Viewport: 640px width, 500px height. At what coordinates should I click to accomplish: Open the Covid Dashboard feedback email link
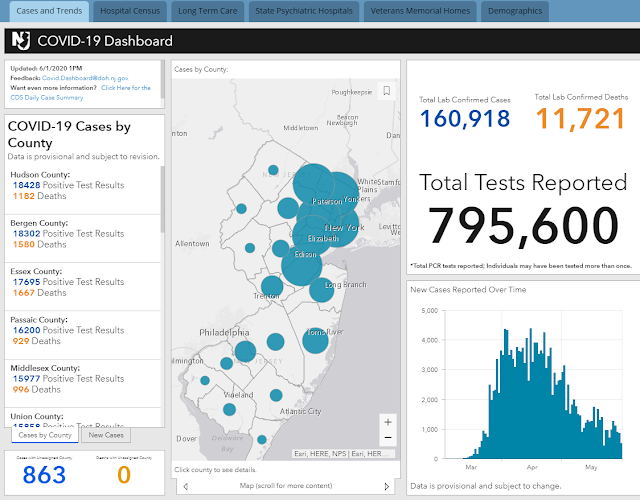85,78
